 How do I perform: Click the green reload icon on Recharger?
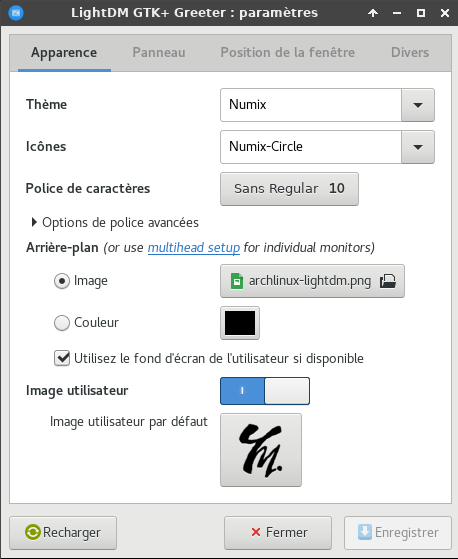coord(32,533)
